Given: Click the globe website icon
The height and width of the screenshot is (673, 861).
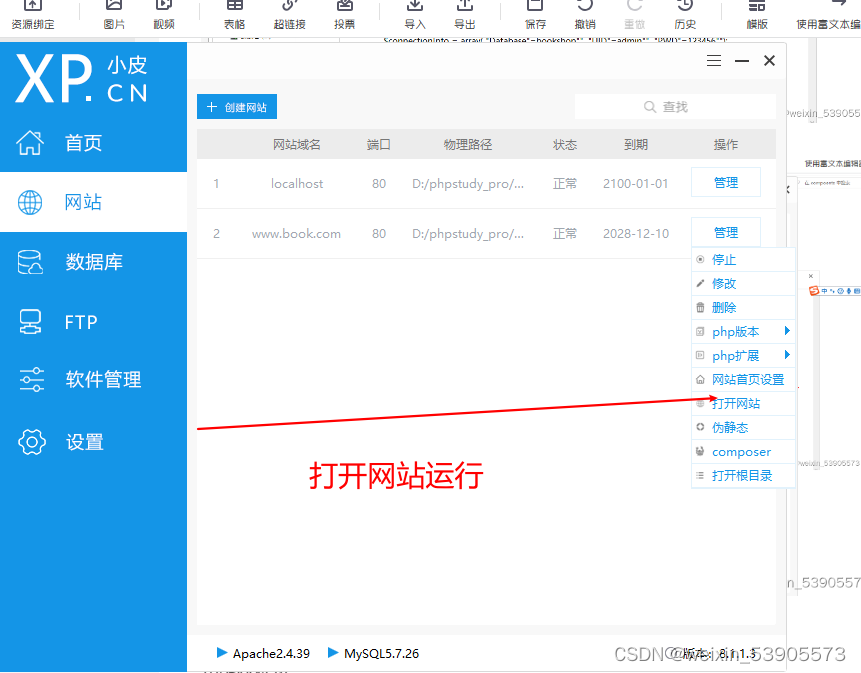Looking at the screenshot, I should pos(30,203).
